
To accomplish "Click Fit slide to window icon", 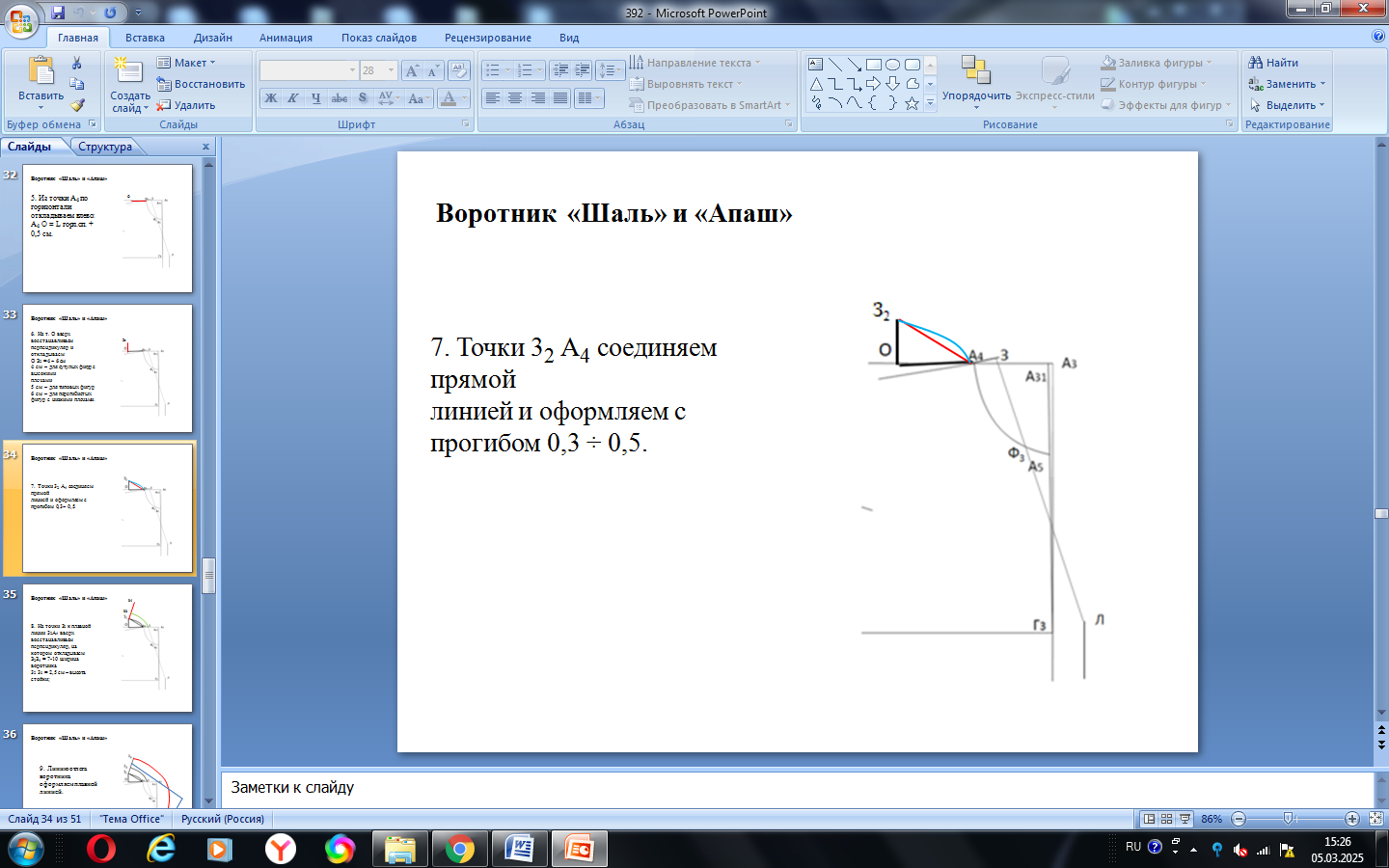I will [1375, 819].
